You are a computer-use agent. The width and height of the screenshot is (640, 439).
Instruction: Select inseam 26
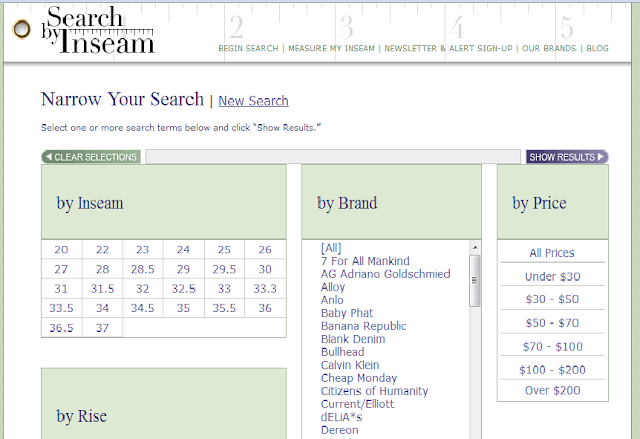click(265, 250)
